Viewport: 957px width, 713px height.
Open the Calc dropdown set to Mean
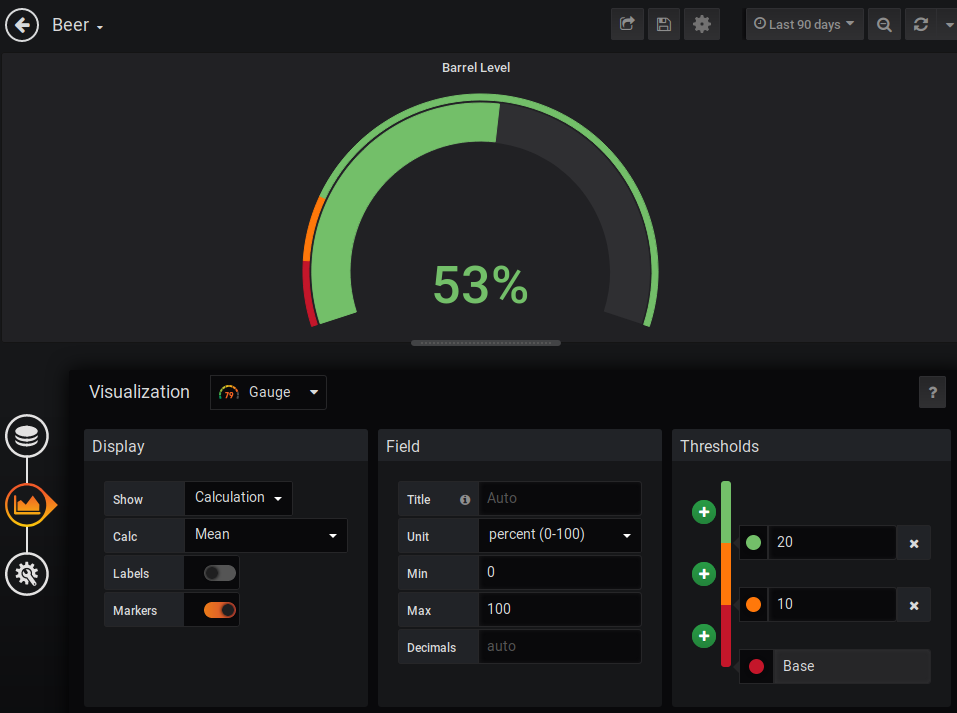265,535
